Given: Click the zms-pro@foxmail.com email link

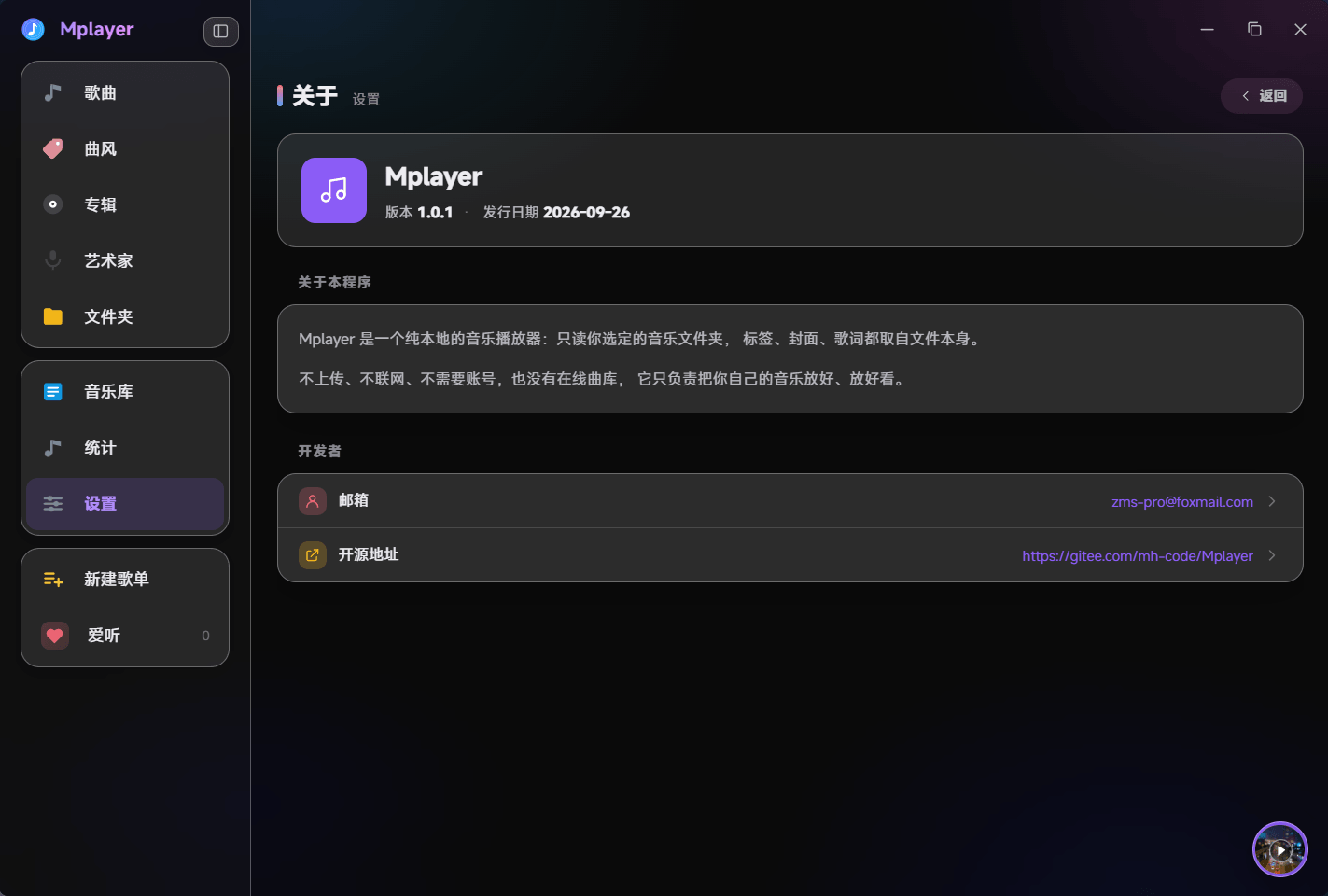Looking at the screenshot, I should pyautogui.click(x=1182, y=502).
